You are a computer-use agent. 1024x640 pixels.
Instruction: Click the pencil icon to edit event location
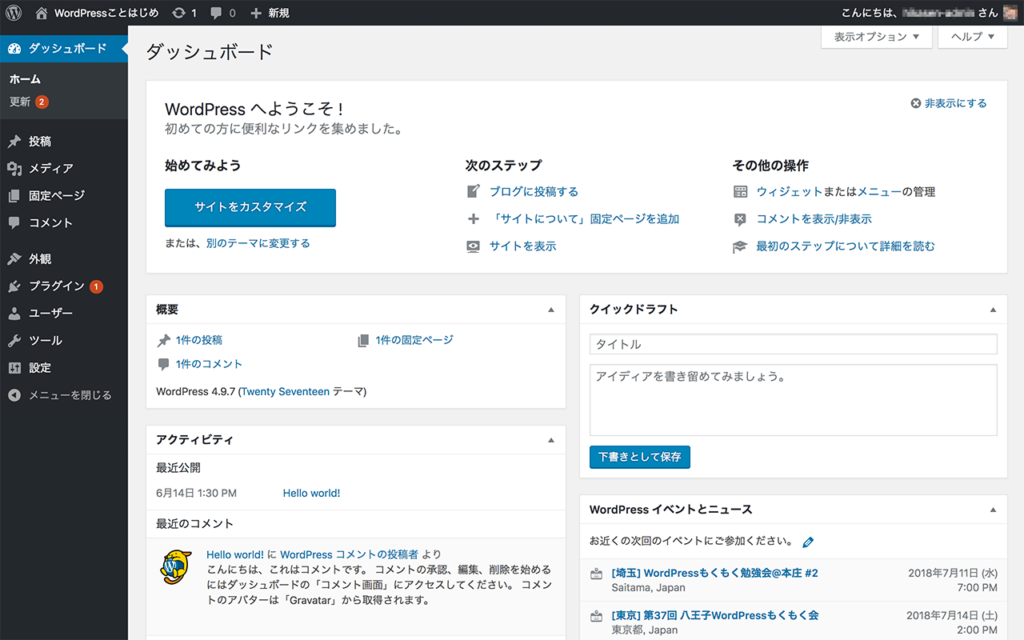[x=808, y=542]
